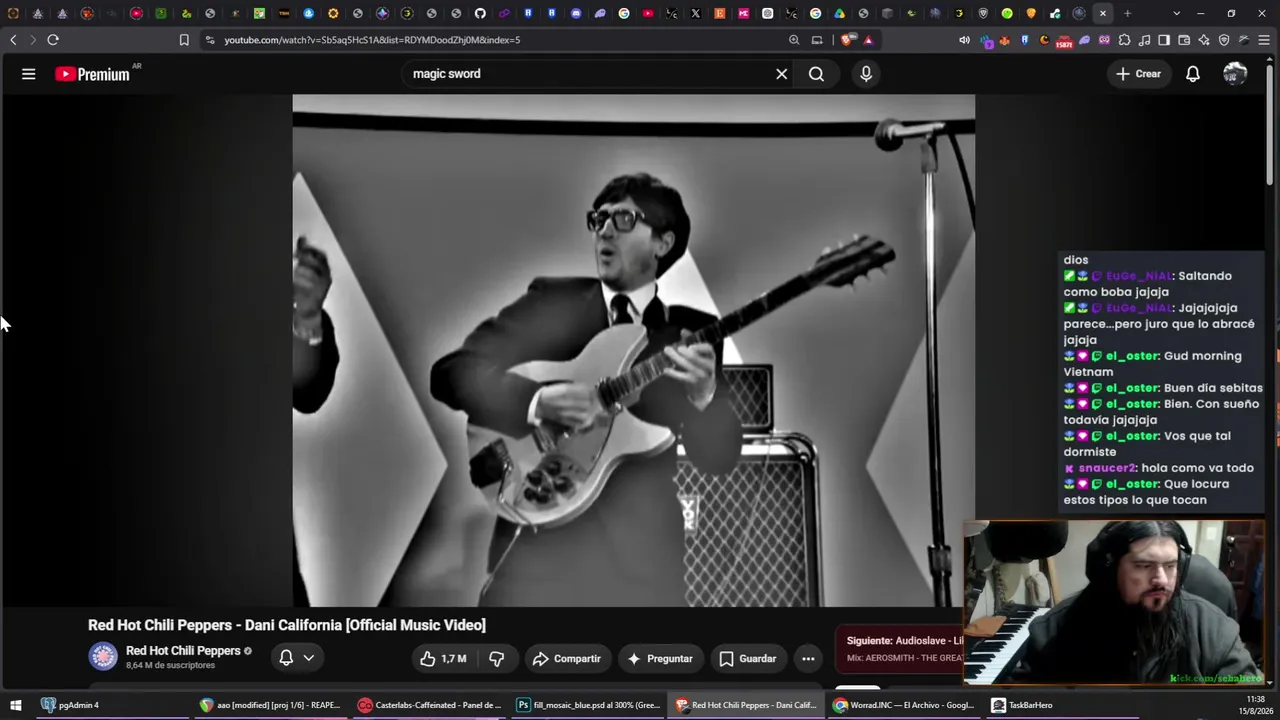Click the Preguntar button

tap(660, 658)
